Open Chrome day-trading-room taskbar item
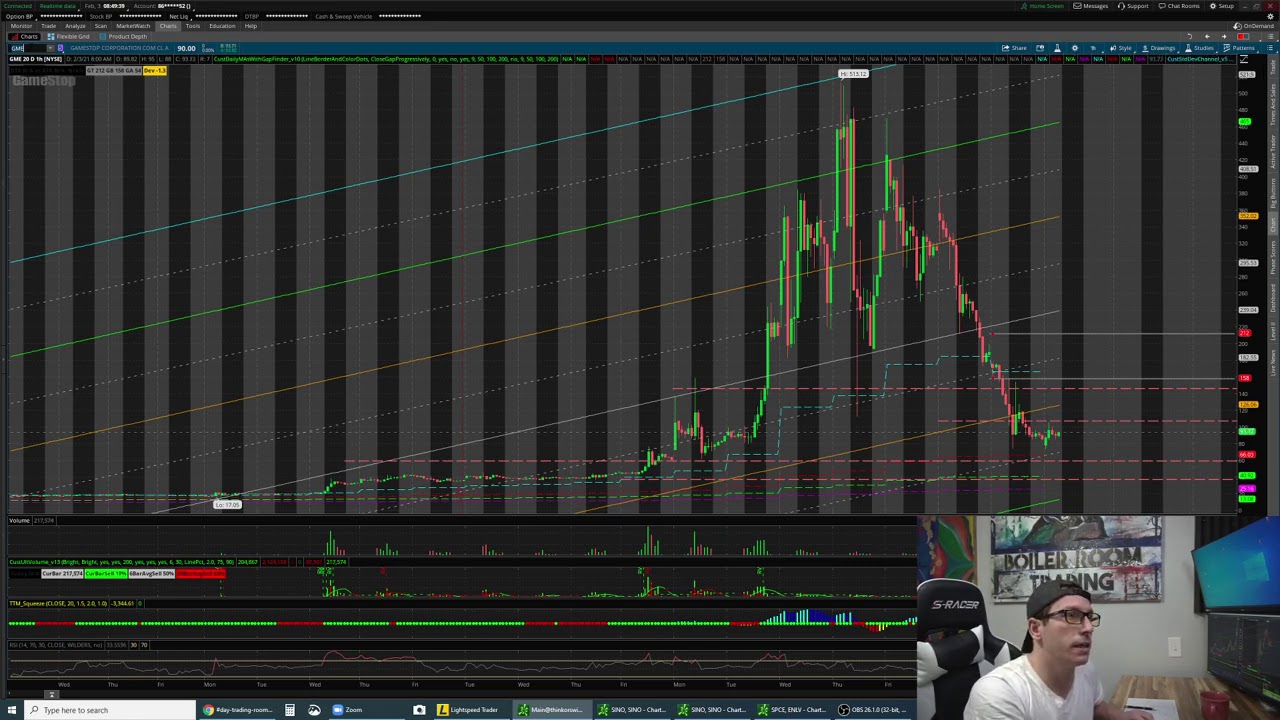 [x=237, y=710]
